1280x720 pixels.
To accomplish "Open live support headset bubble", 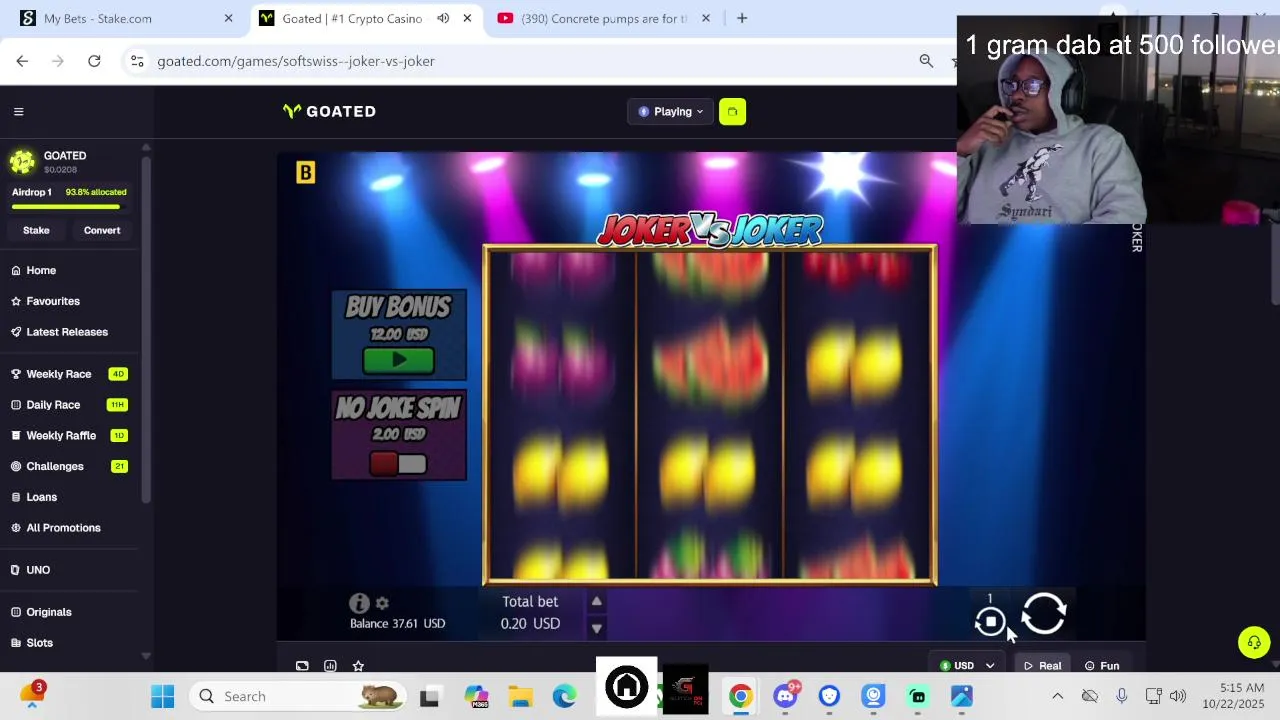I will coord(1254,642).
